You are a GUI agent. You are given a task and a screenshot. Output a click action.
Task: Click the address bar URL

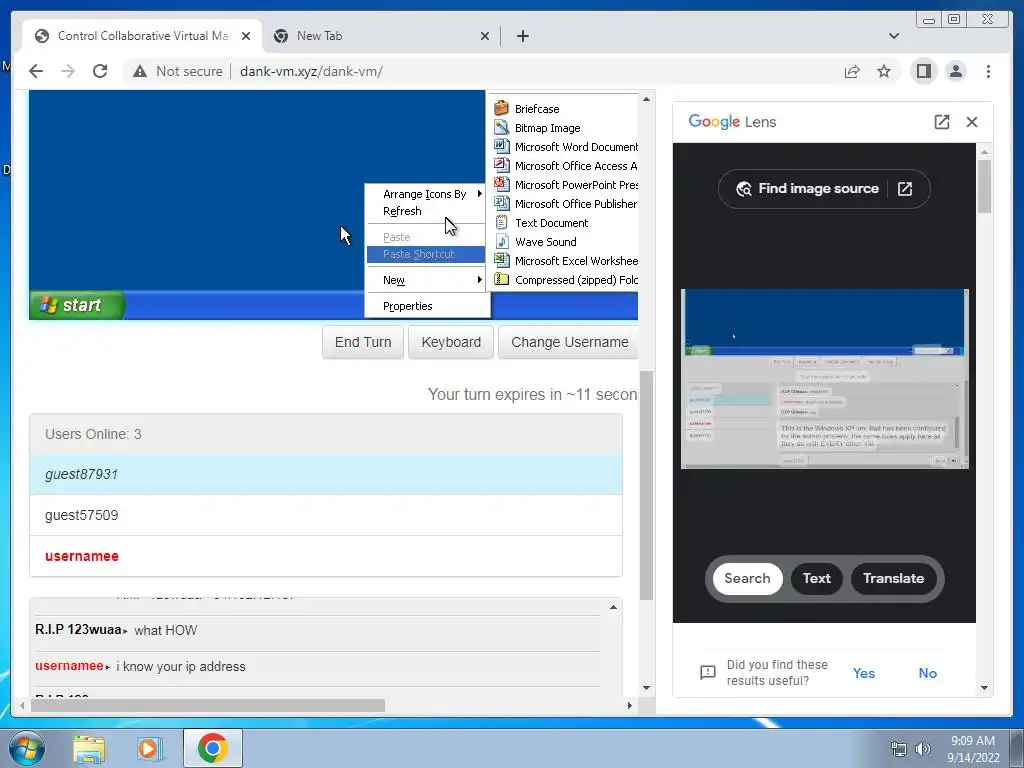pos(311,71)
